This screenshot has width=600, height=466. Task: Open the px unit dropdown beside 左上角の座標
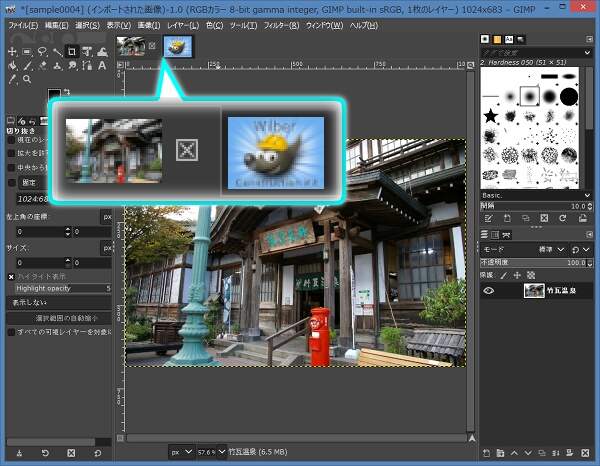[x=107, y=217]
